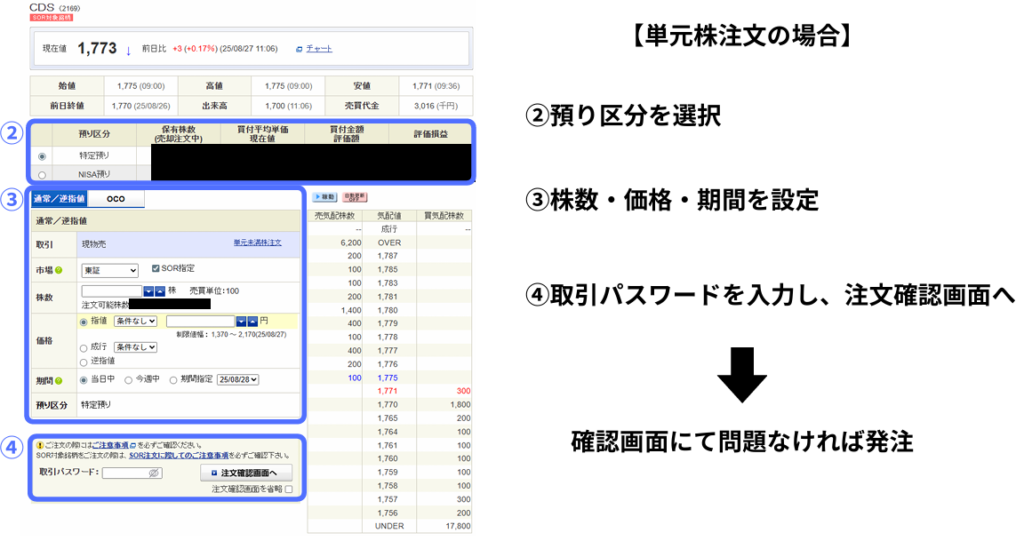Click the 注文確認画面へ button

pyautogui.click(x=246, y=472)
